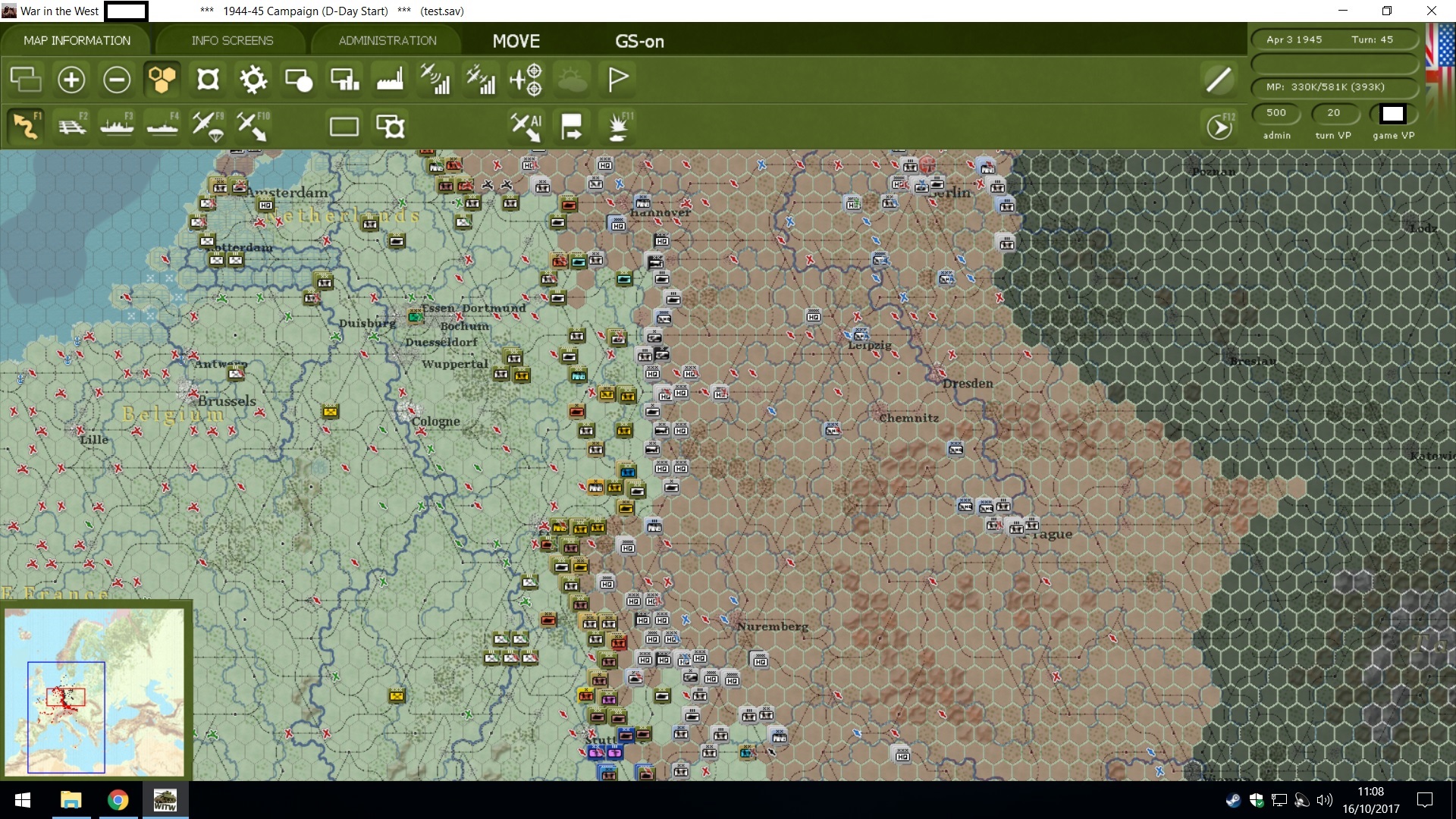Click the Cologne city label on map
Image resolution: width=1456 pixels, height=819 pixels.
pos(436,422)
